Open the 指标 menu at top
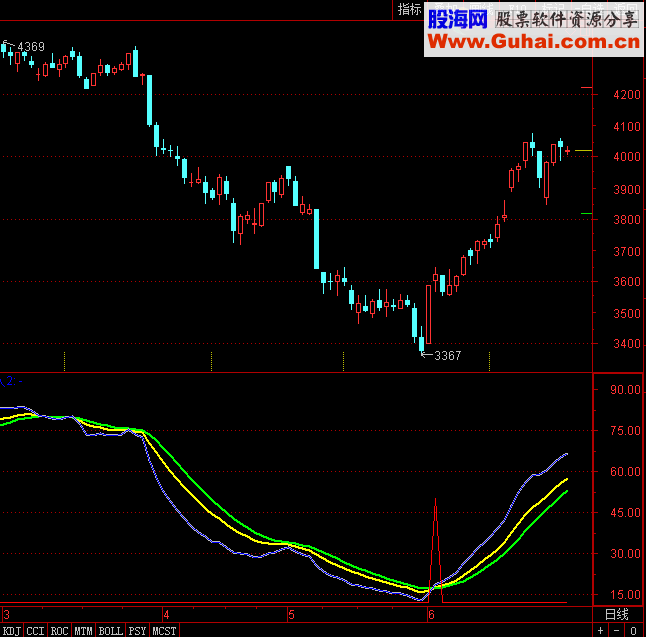646x637 pixels. [x=409, y=9]
